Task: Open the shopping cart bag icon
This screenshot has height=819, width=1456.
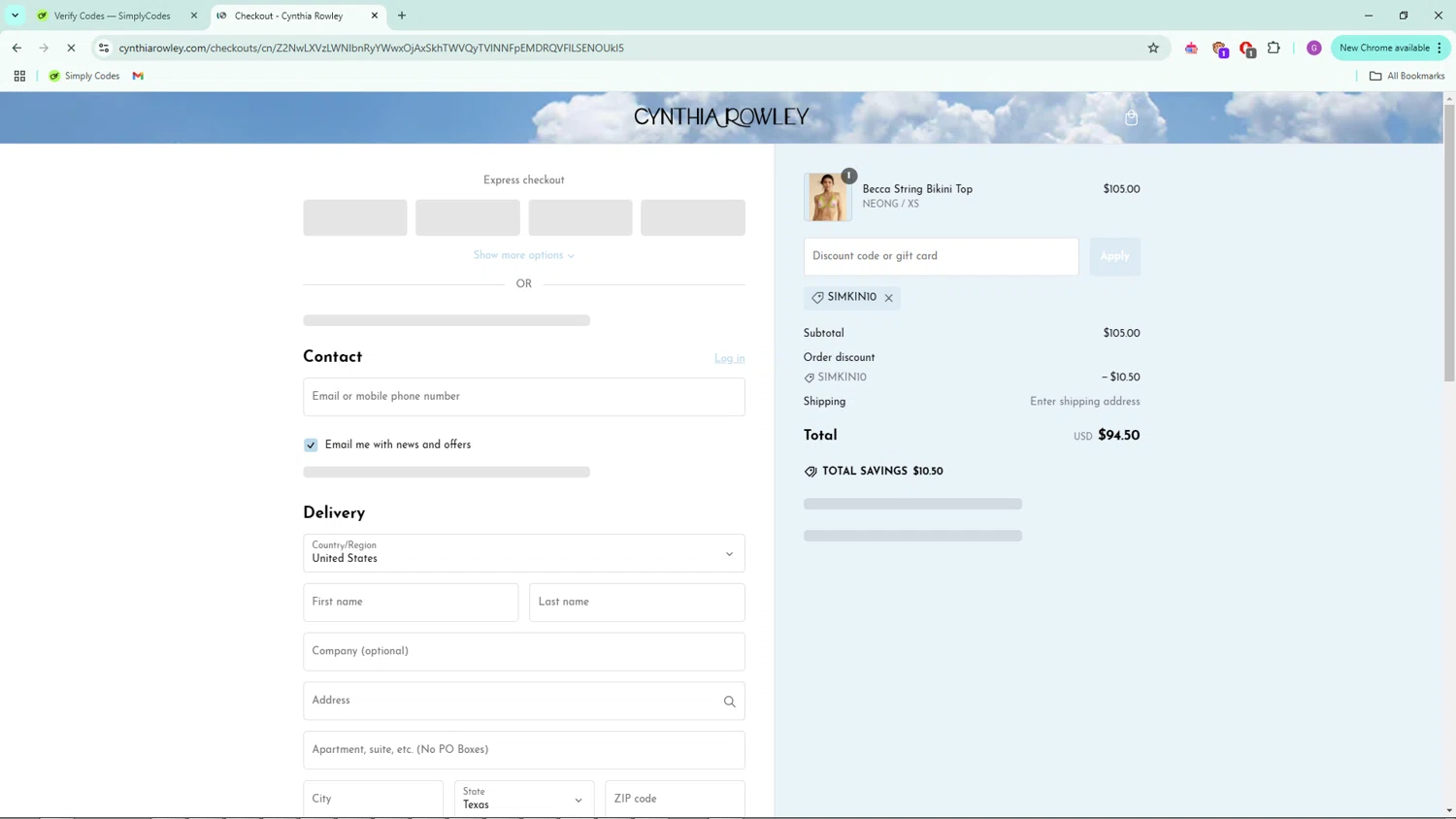Action: pos(1131,117)
